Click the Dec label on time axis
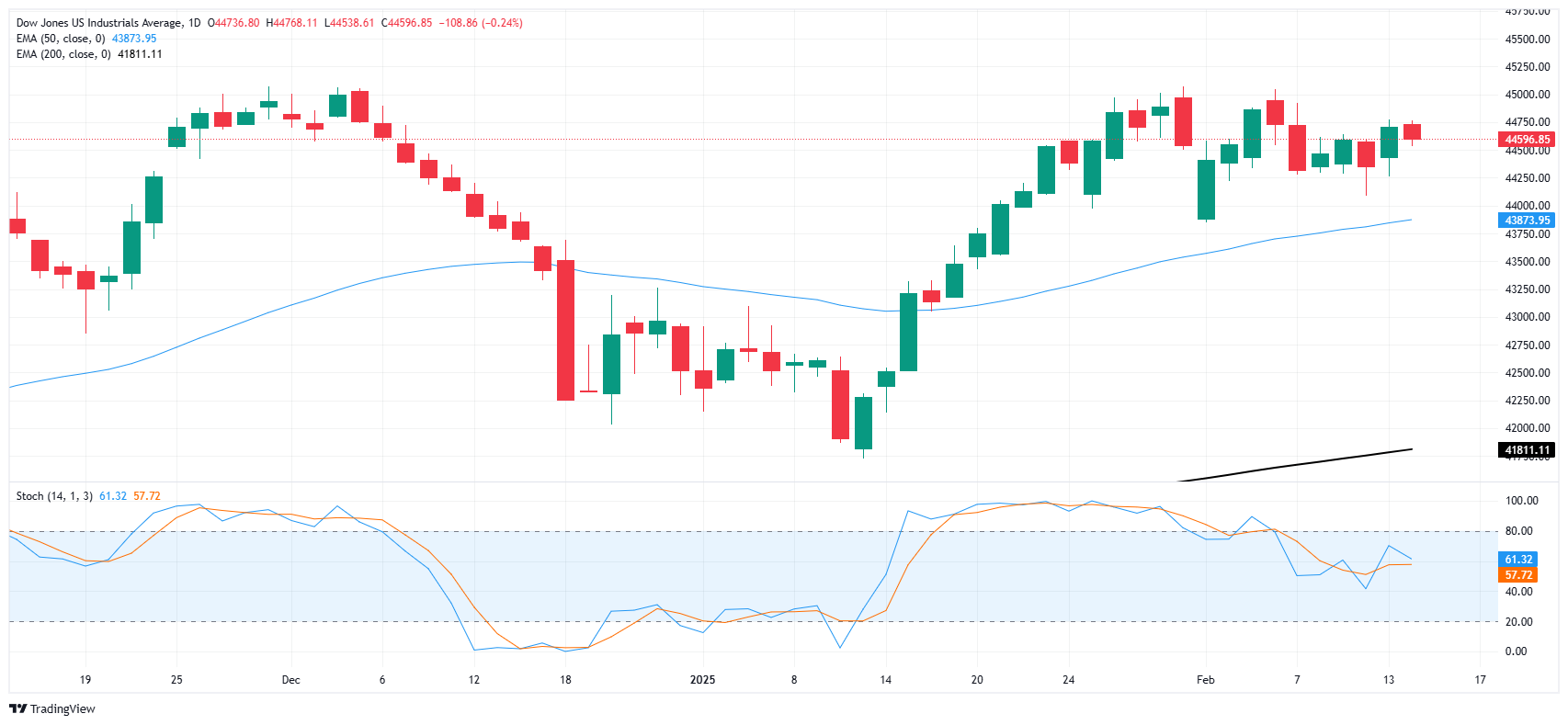The image size is (1568, 725). [x=290, y=680]
